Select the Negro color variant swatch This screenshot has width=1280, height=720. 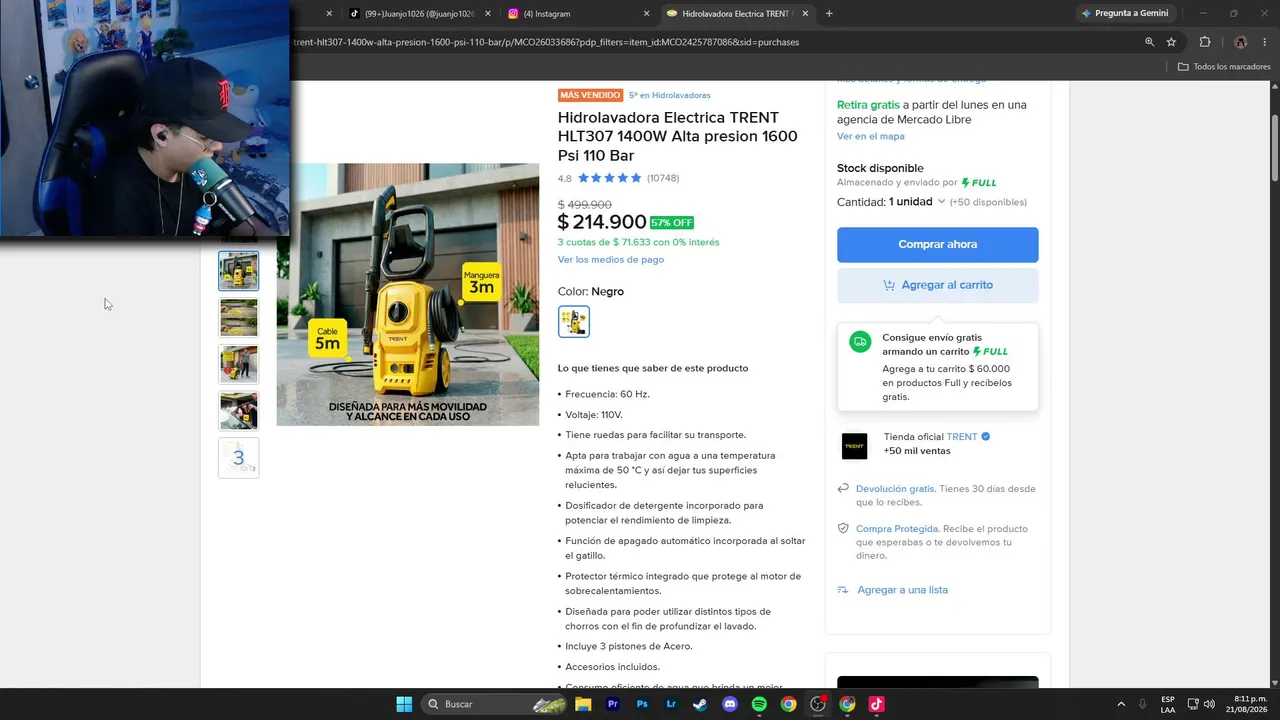point(574,322)
